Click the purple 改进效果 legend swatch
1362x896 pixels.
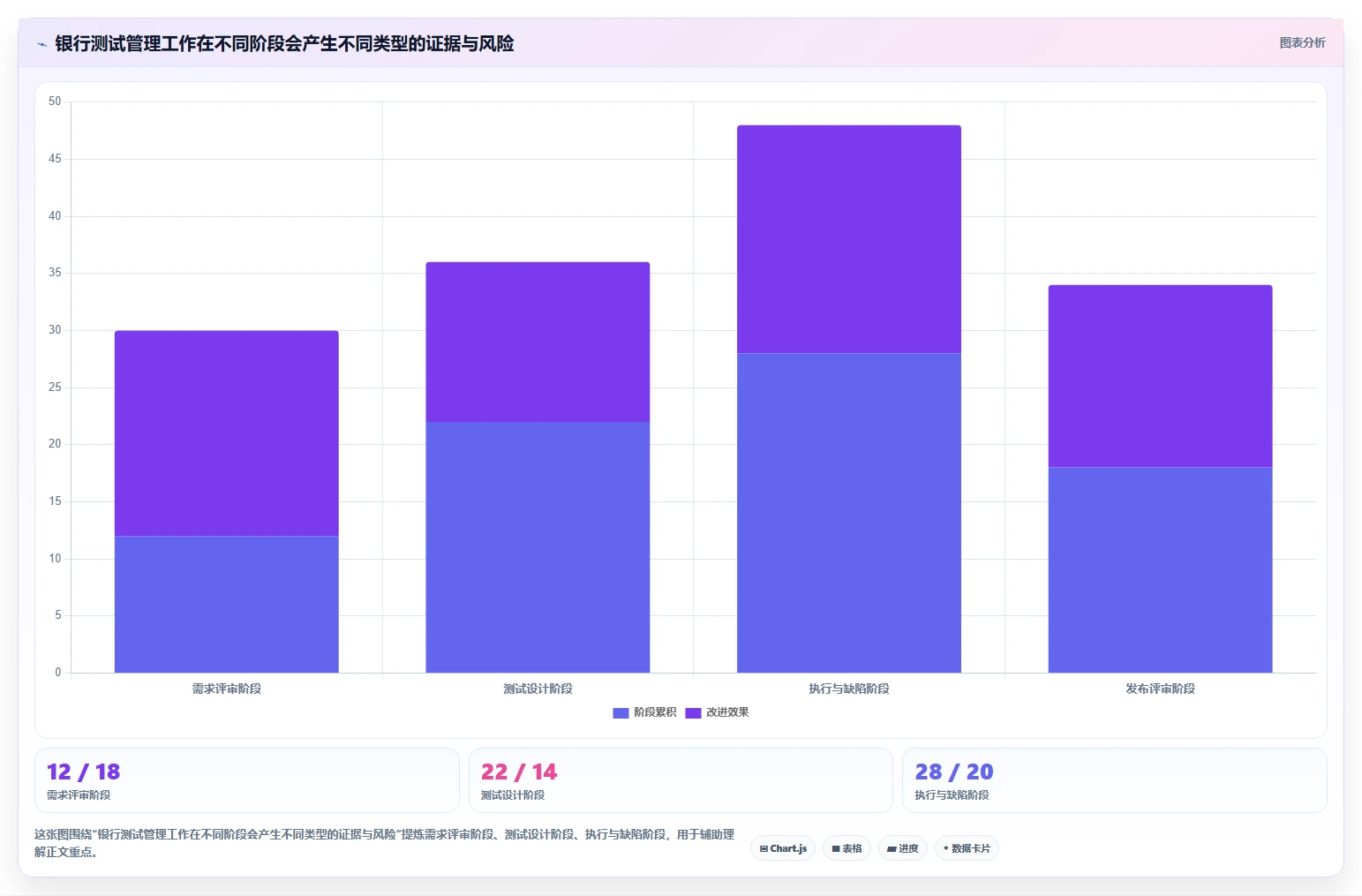(x=693, y=713)
